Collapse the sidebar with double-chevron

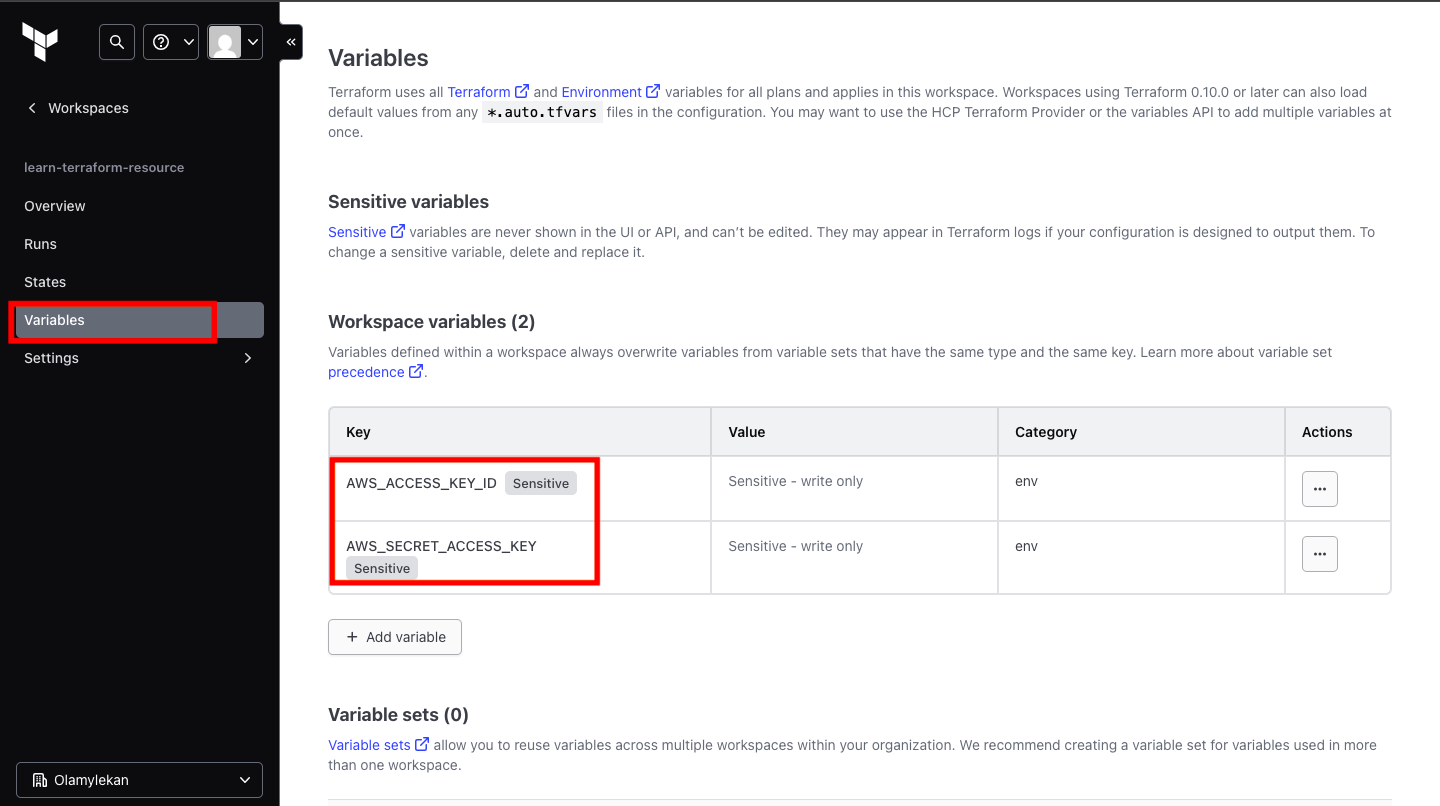tap(291, 42)
